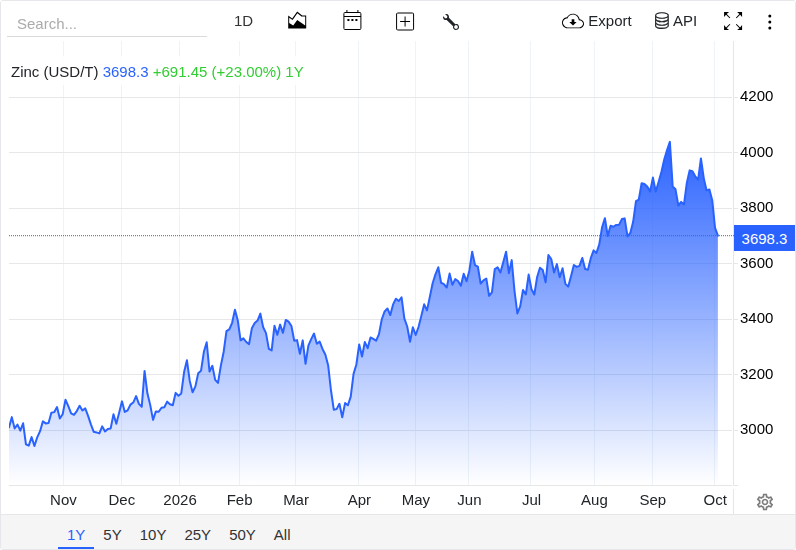Click the 2026 label on time axis

coord(180,500)
